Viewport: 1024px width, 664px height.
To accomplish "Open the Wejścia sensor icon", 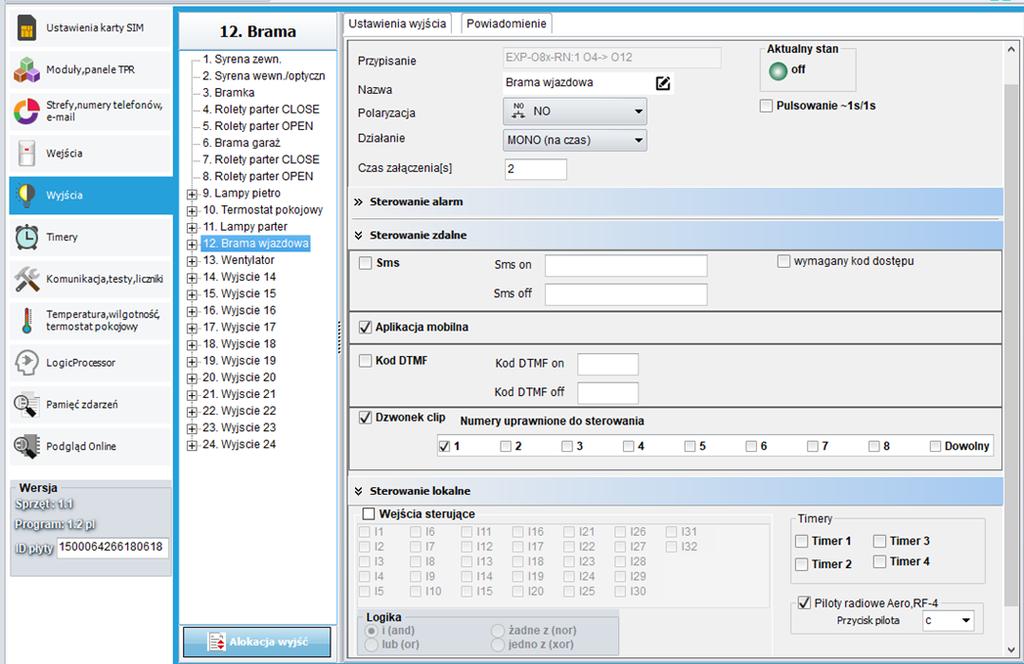I will coord(26,153).
